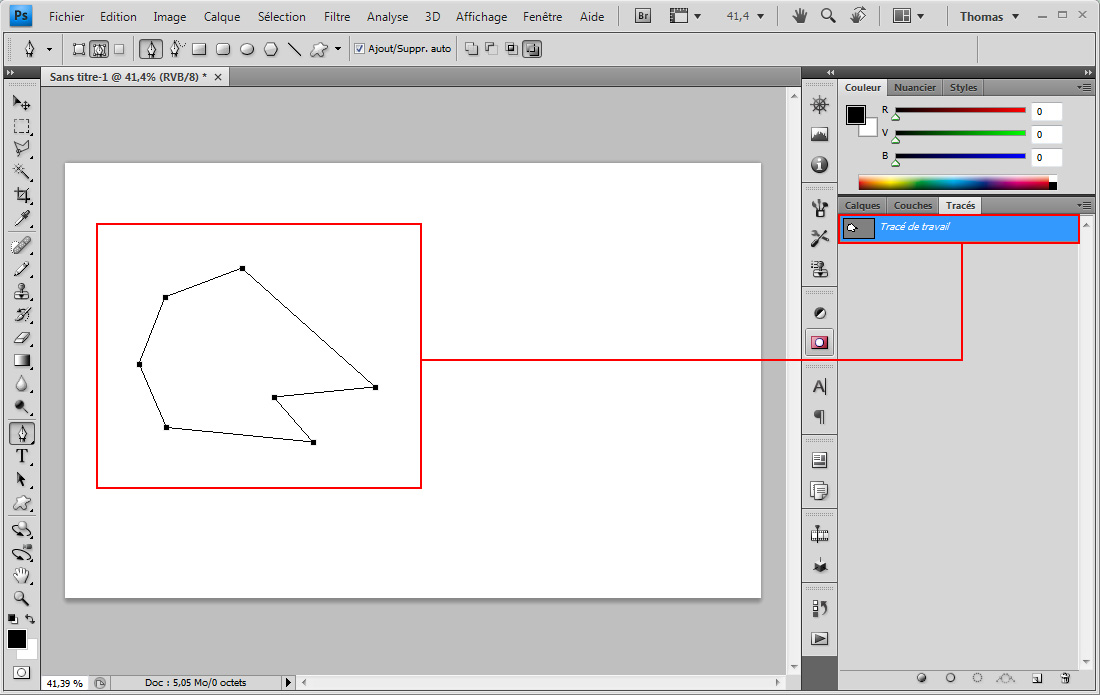Screen dimensions: 1100x695
Task: Select the Gradient tool
Action: coord(21,361)
